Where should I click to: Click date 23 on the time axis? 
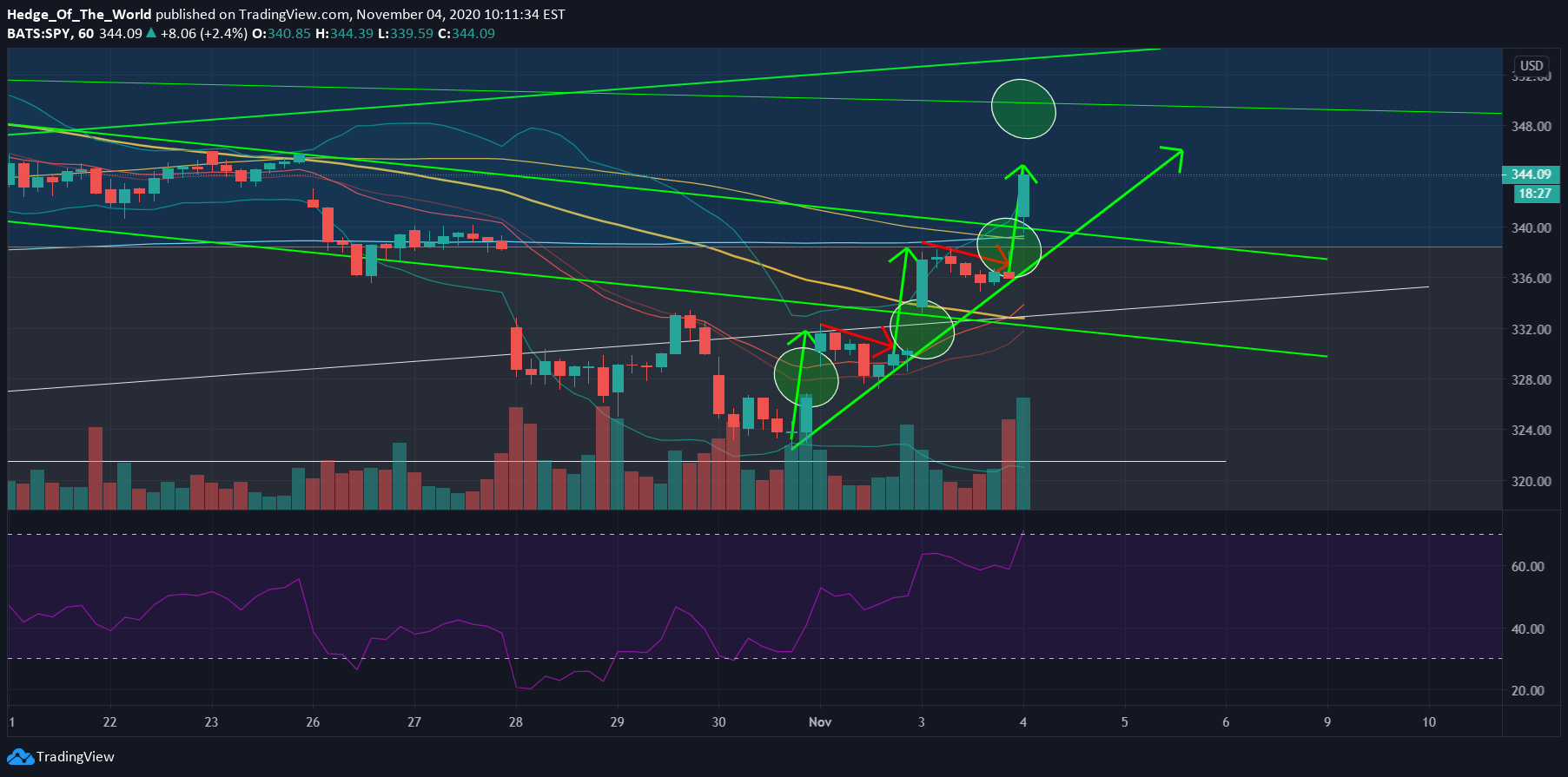coord(211,722)
